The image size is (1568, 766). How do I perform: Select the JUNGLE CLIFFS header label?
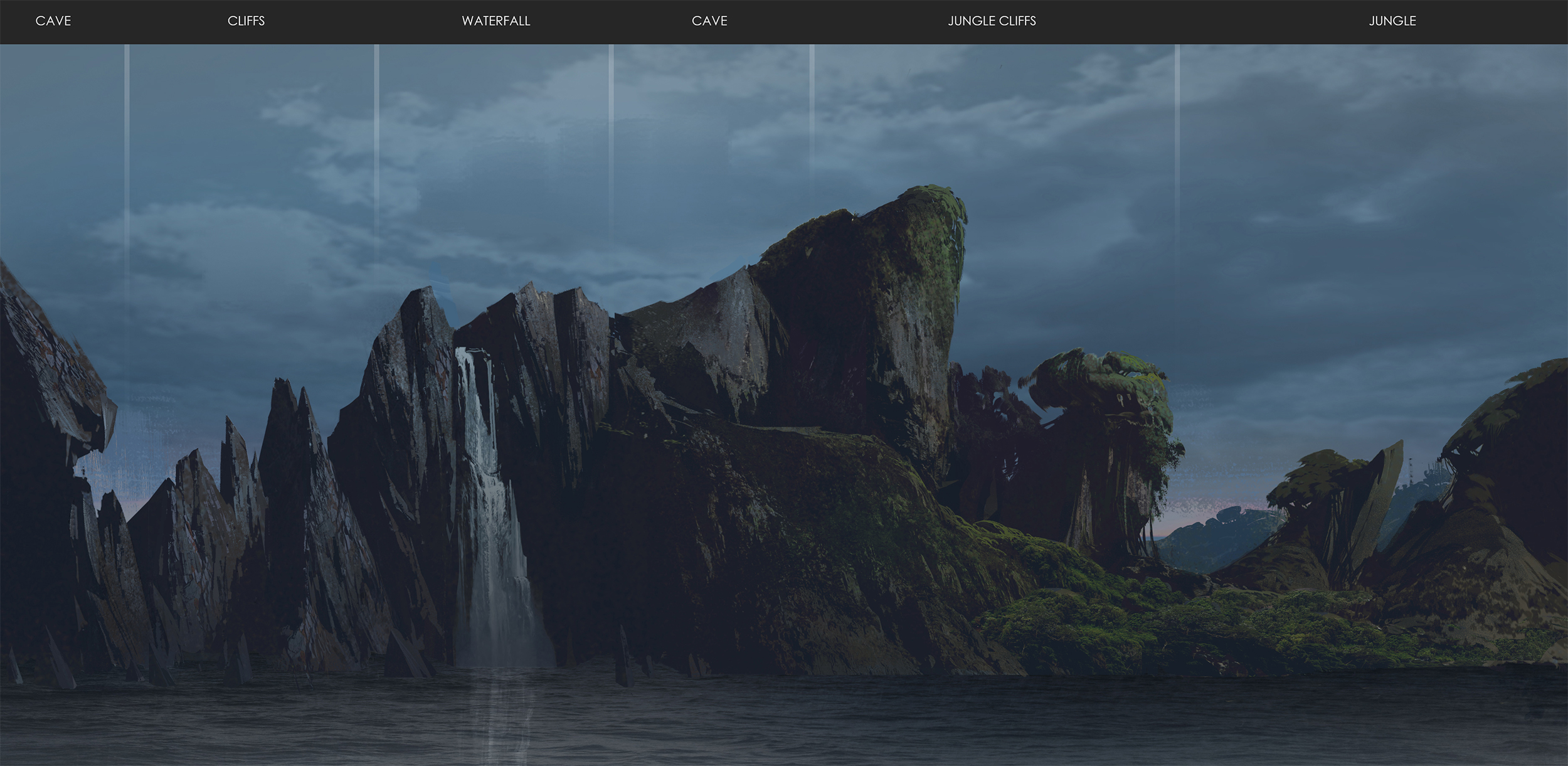coord(992,21)
